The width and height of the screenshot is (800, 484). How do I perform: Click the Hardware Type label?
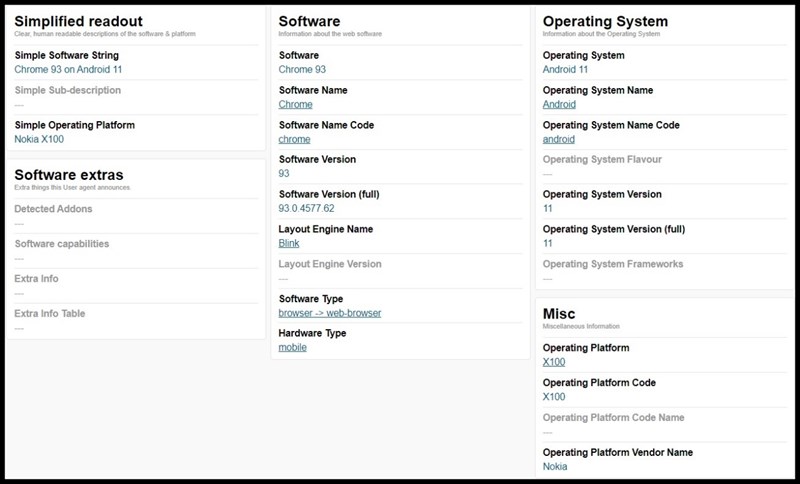click(x=312, y=333)
